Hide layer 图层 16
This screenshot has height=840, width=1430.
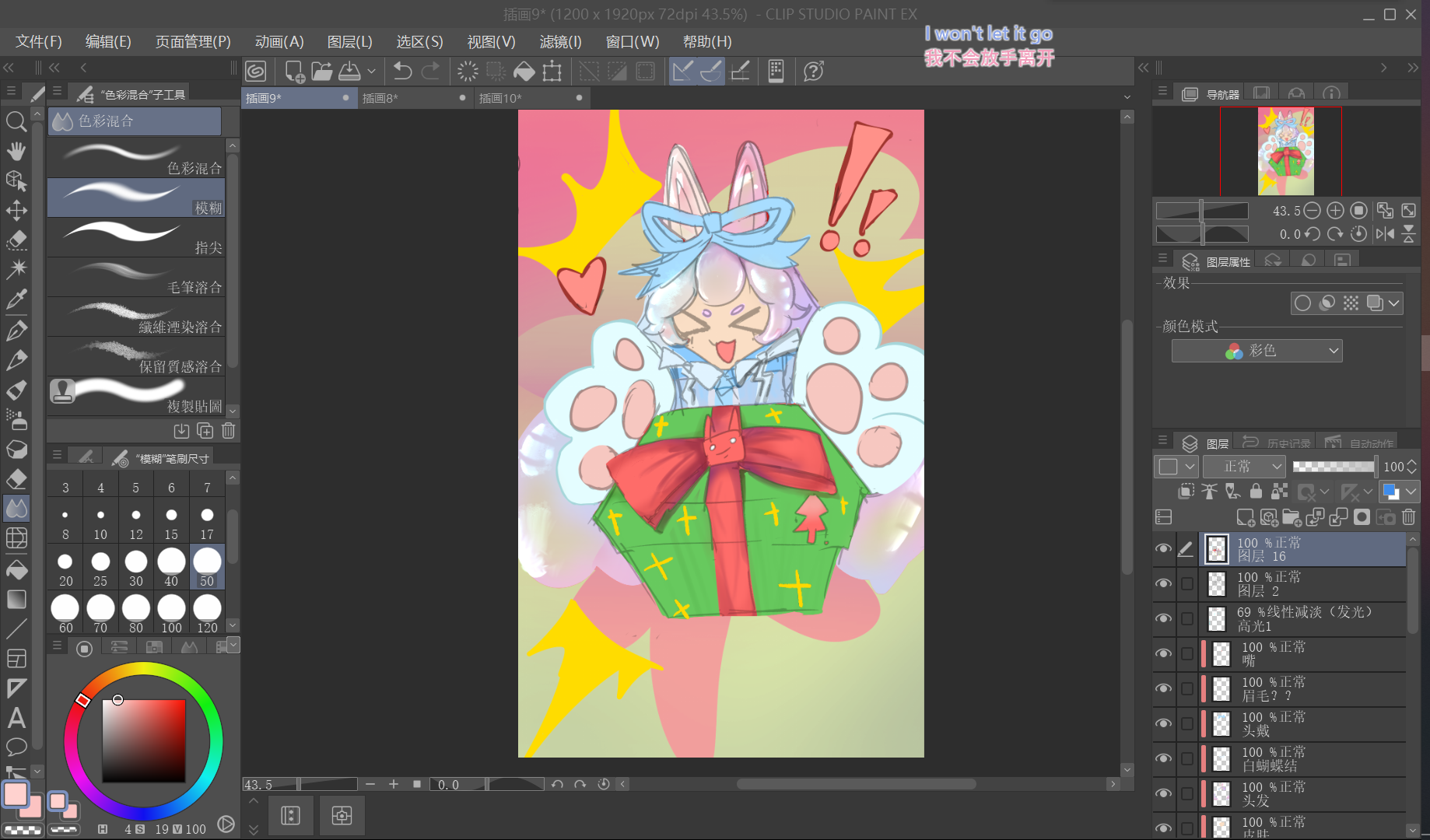click(x=1163, y=548)
